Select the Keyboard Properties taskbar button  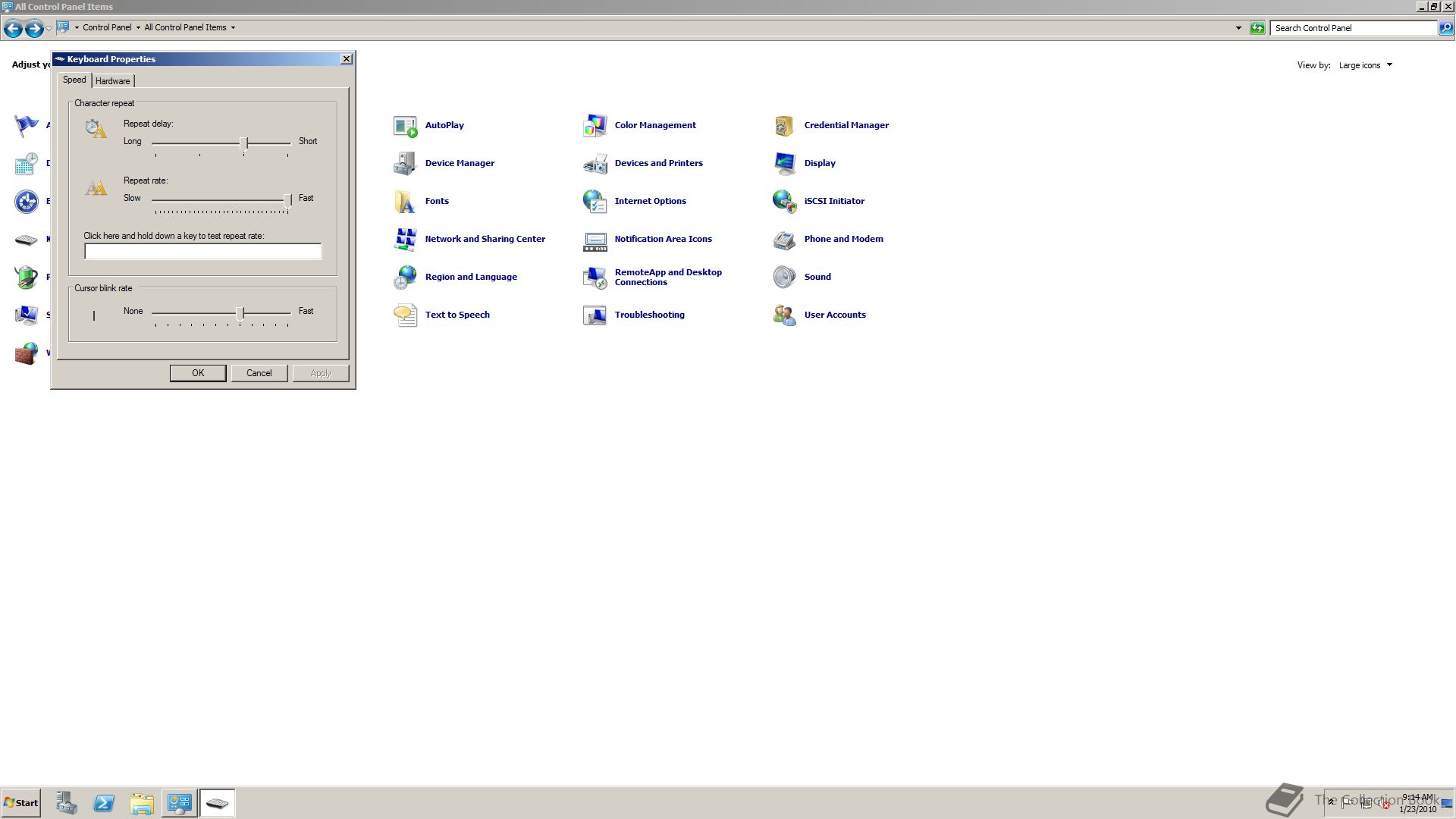[x=218, y=803]
